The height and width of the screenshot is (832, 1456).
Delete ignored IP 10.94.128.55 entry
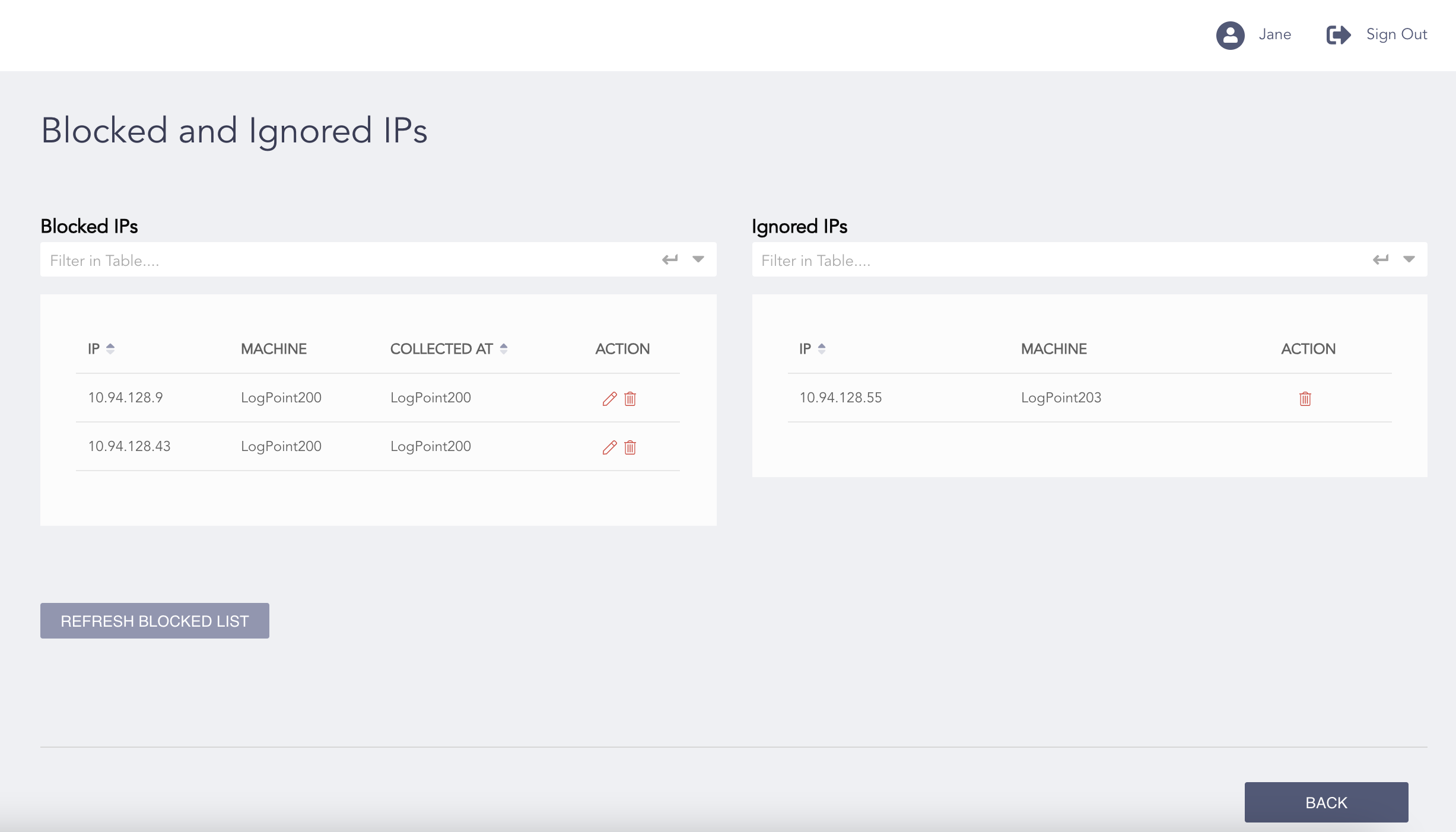[x=1305, y=399]
